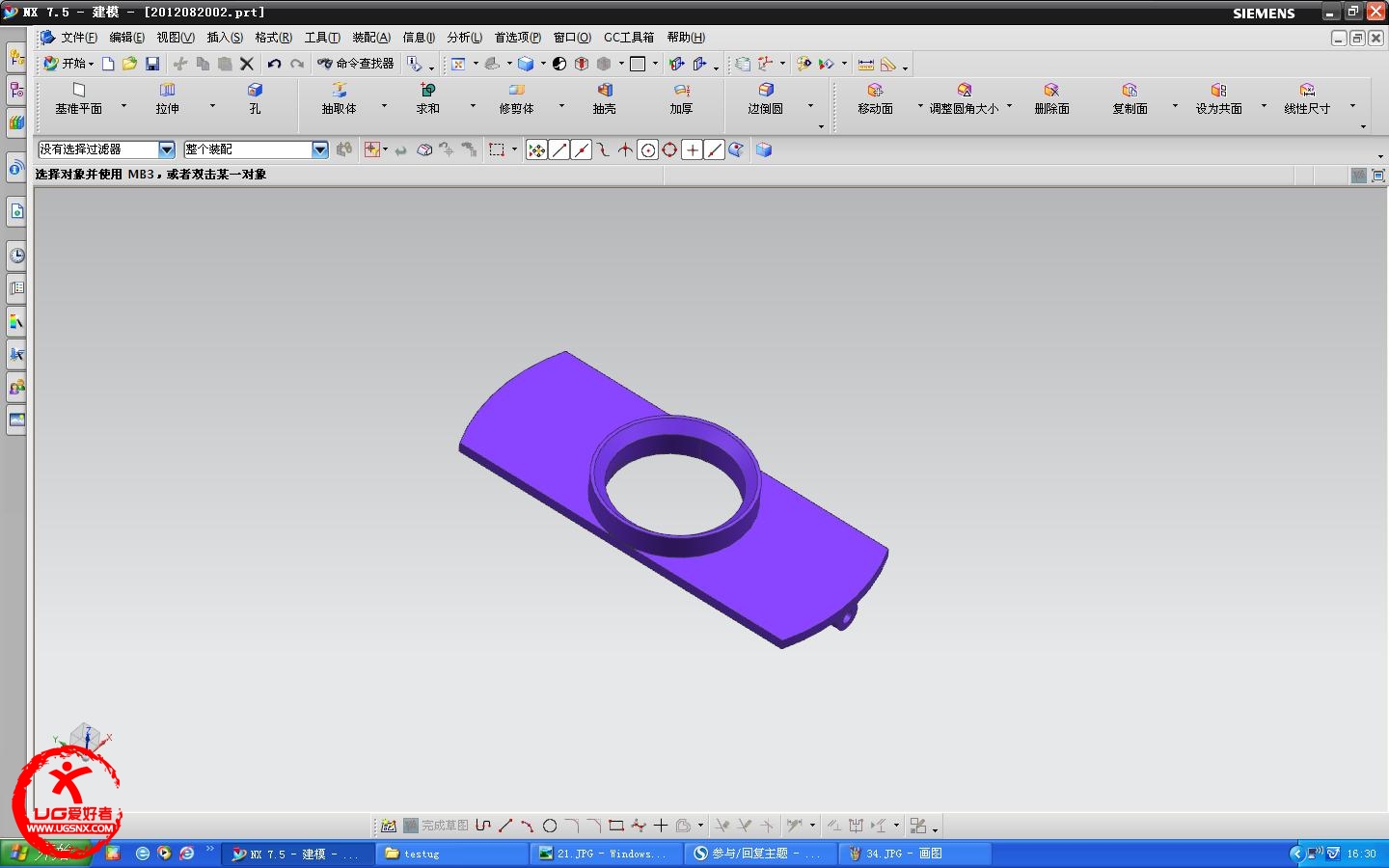This screenshot has height=868, width=1389.
Task: Click the NX 7.5 建模 taskbar button
Action: [297, 854]
